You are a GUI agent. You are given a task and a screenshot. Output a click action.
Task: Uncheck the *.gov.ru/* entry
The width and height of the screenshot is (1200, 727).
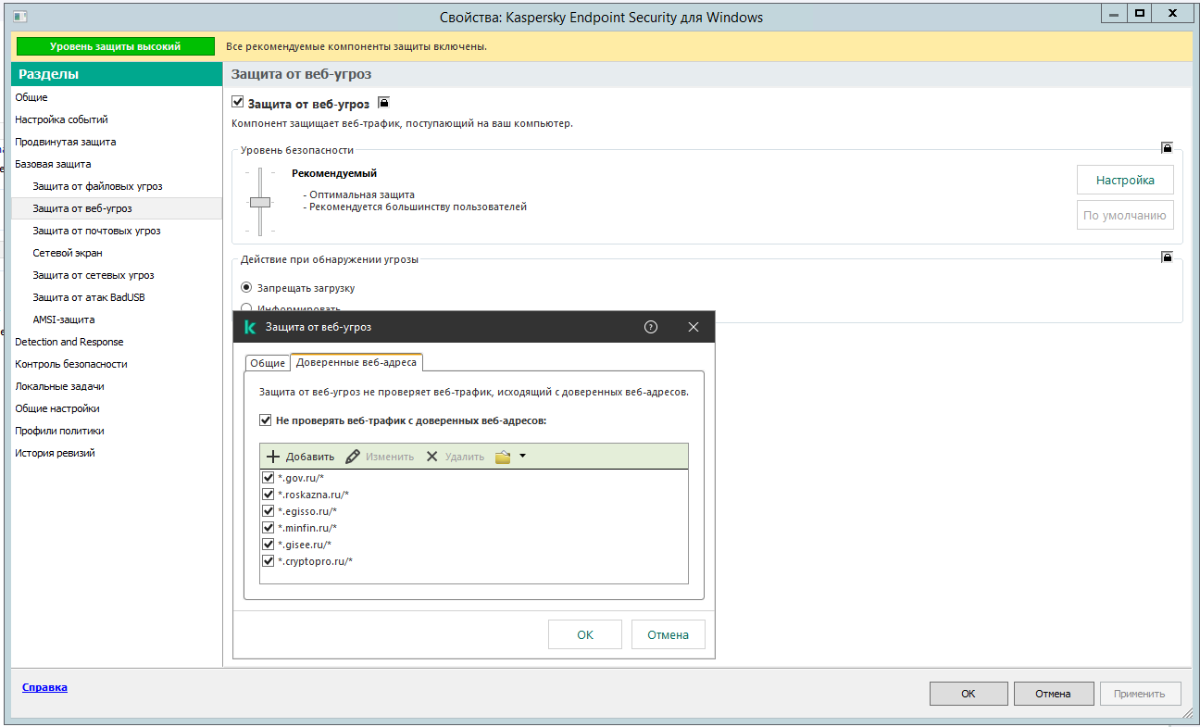point(268,478)
